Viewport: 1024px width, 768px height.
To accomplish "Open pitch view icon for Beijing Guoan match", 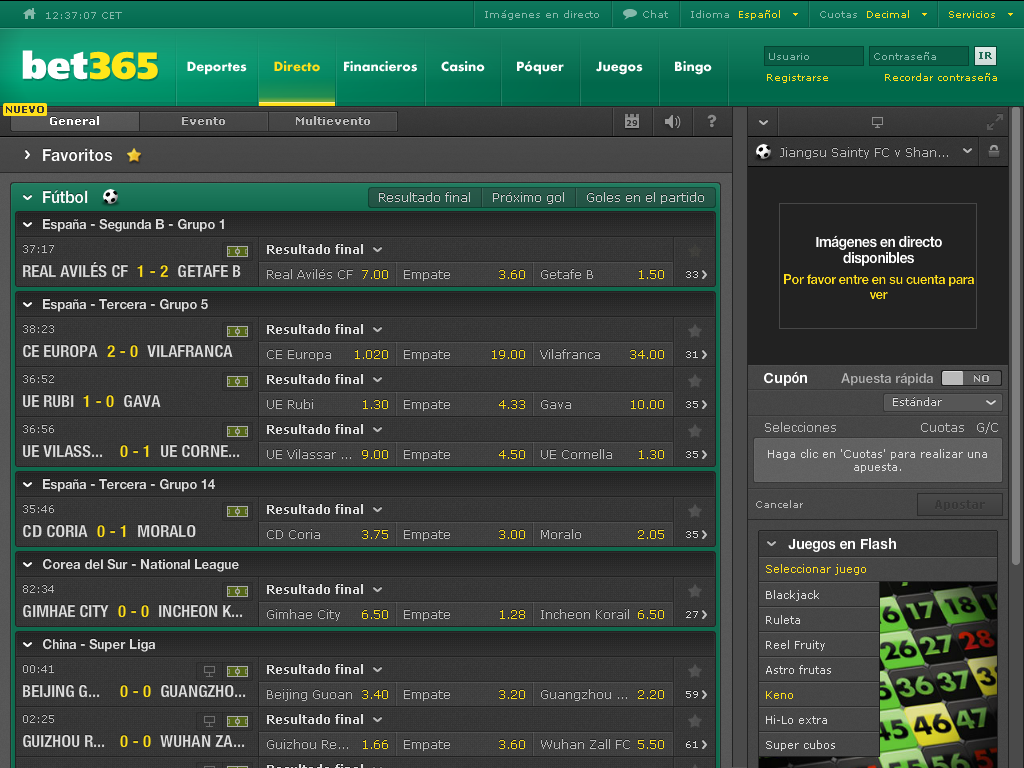I will tap(237, 671).
